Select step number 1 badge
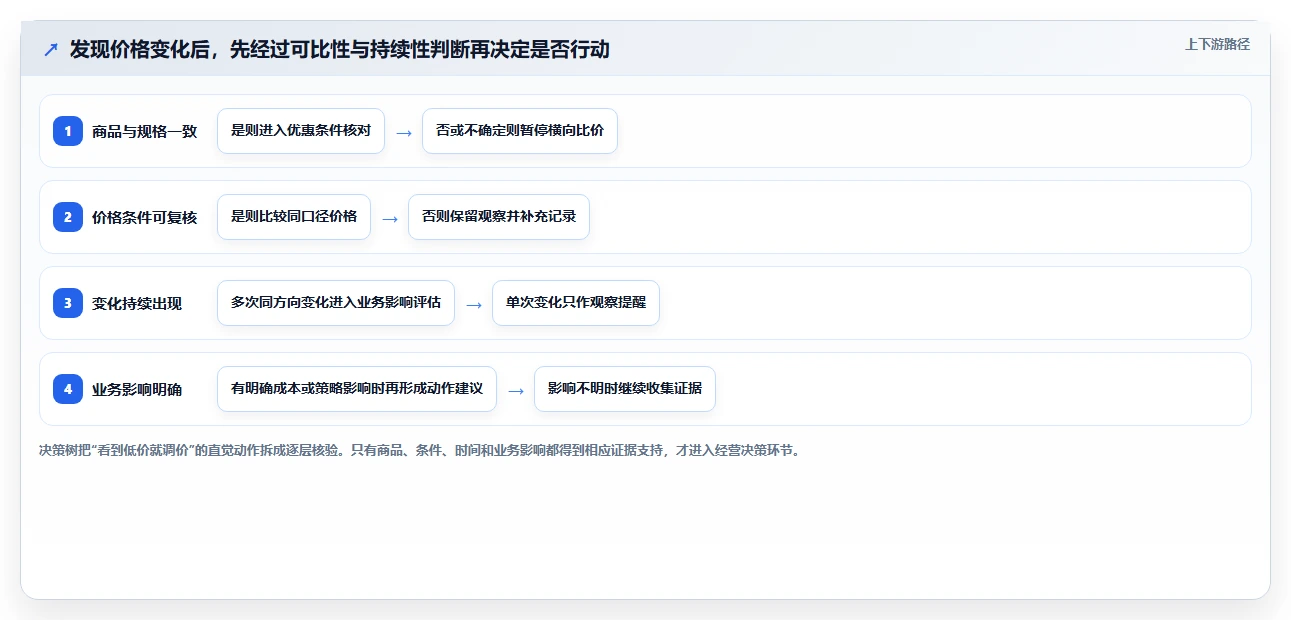Screen dimensions: 1291x620 pos(68,131)
